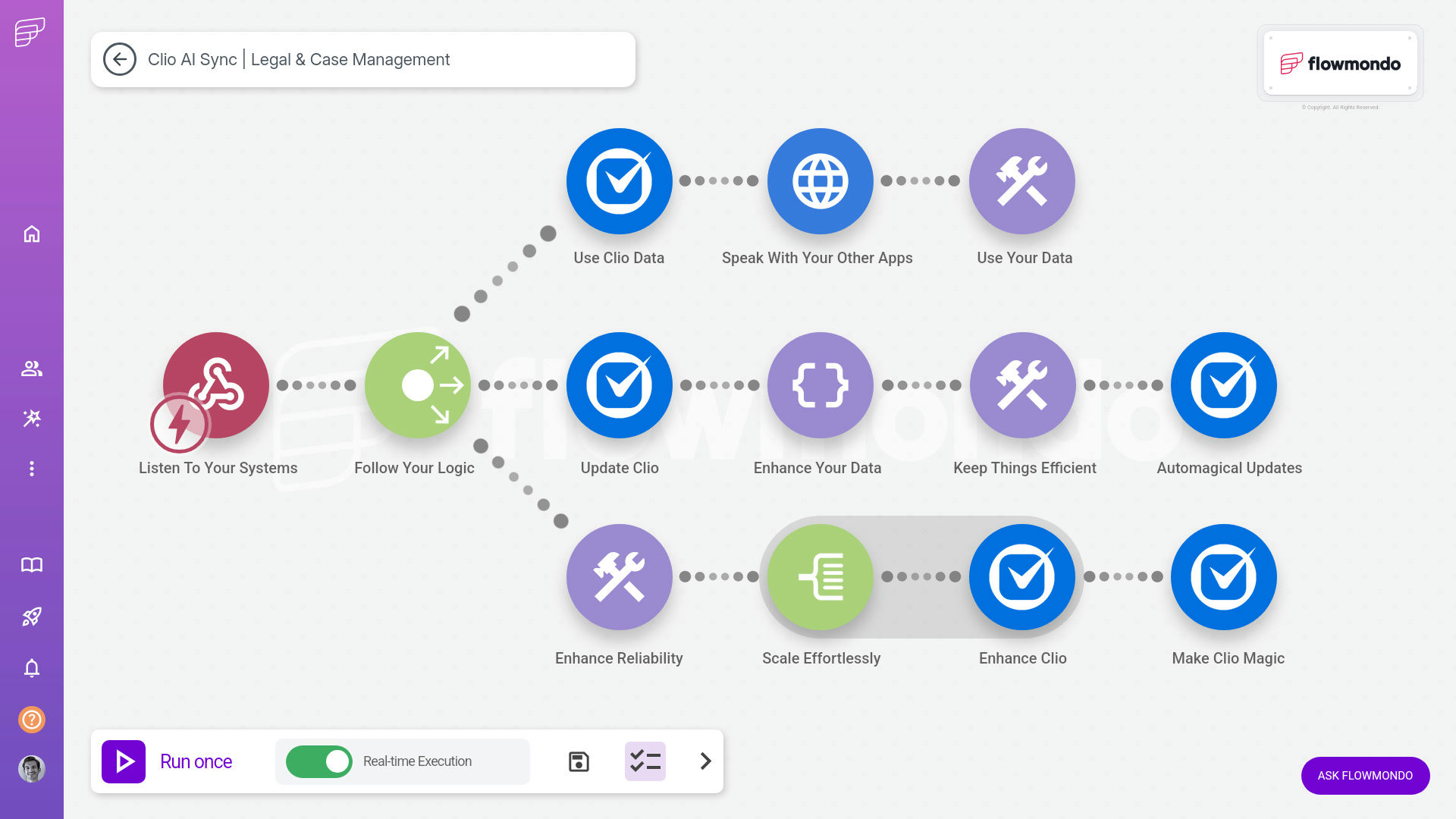
Task: Open the team users section in sidebar
Action: coord(32,369)
